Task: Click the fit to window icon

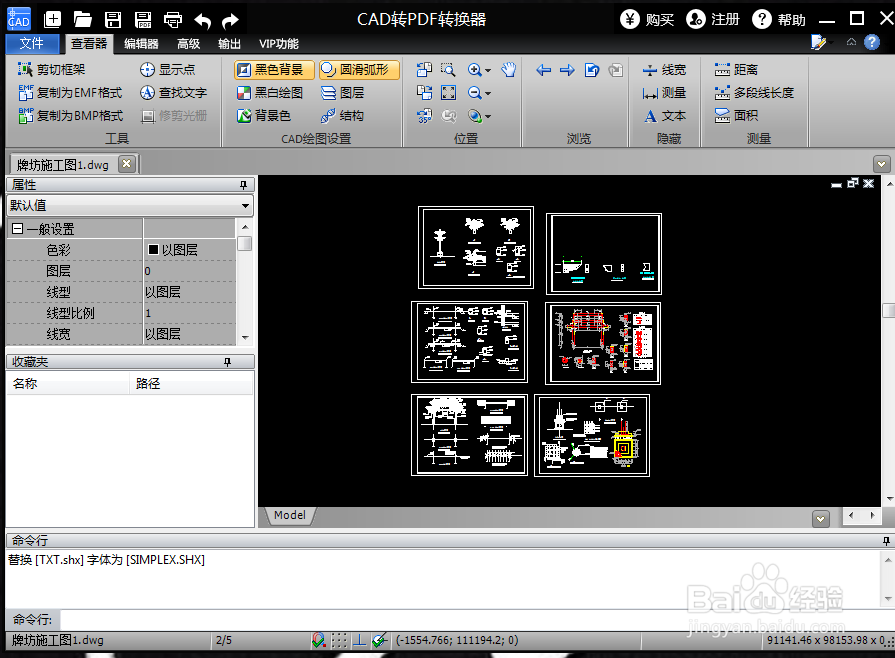Action: pyautogui.click(x=449, y=92)
